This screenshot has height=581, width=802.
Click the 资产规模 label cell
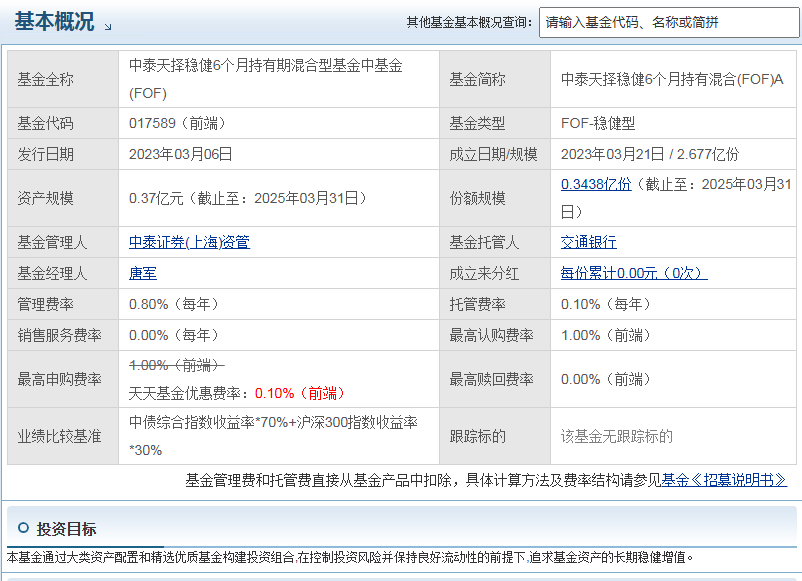pos(63,198)
